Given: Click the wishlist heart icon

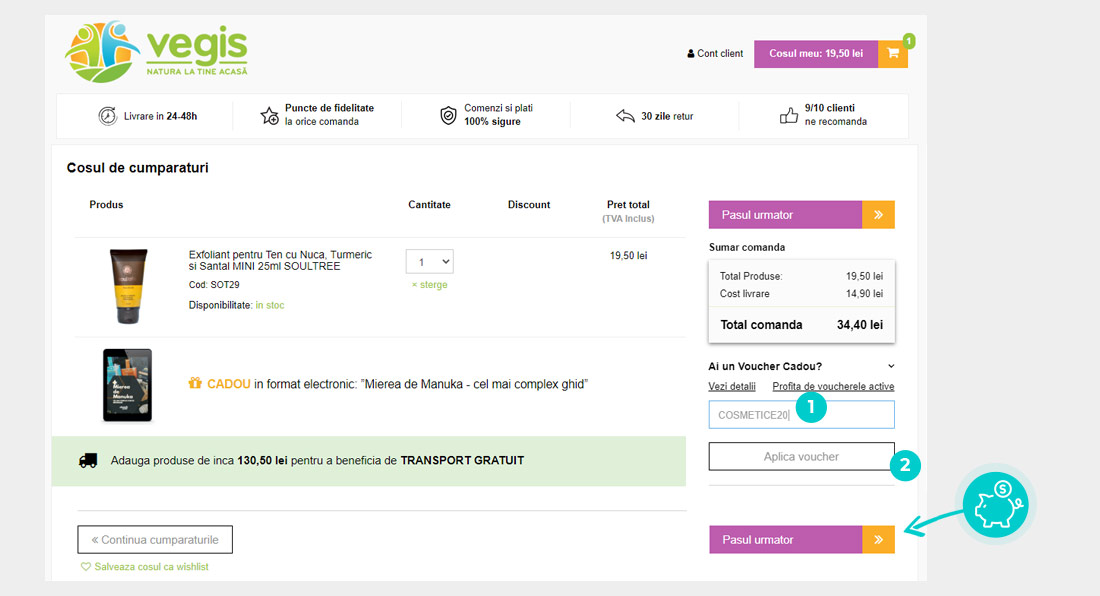Looking at the screenshot, I should (86, 567).
